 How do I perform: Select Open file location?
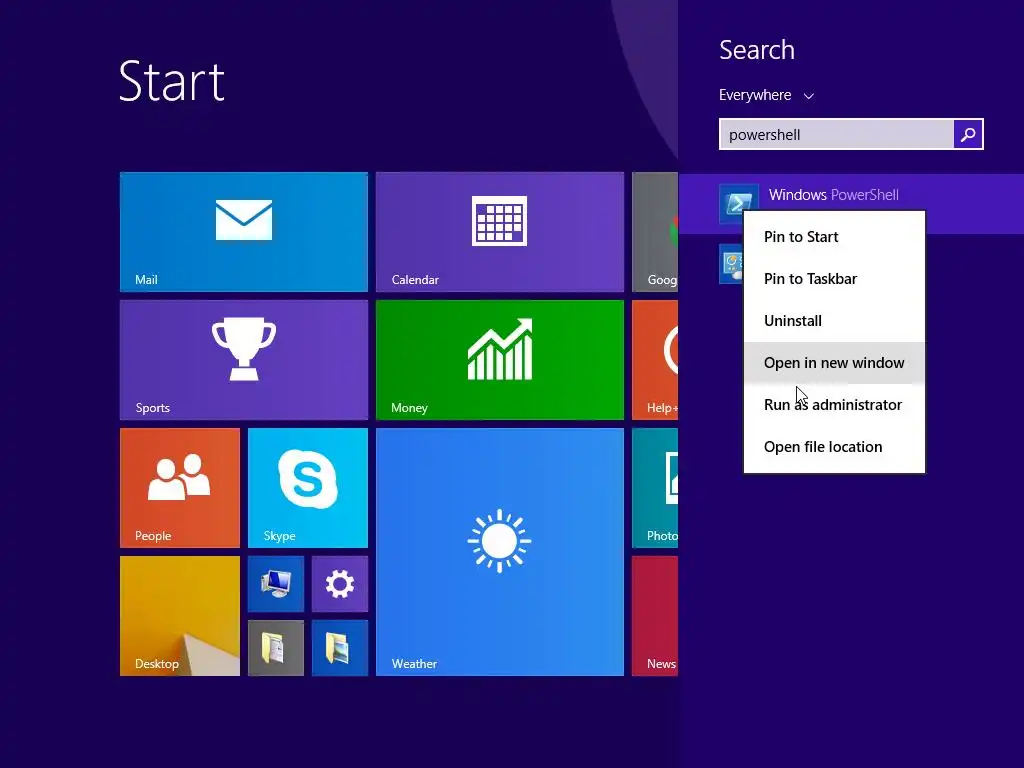pyautogui.click(x=835, y=447)
